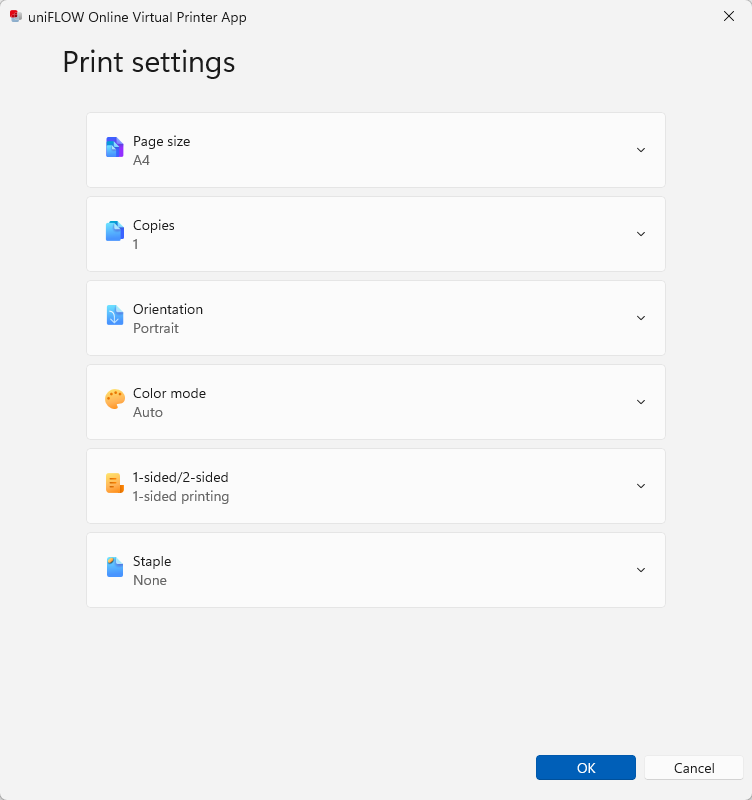Image resolution: width=752 pixels, height=800 pixels.
Task: Click the Copies stacked pages icon
Action: 114,232
